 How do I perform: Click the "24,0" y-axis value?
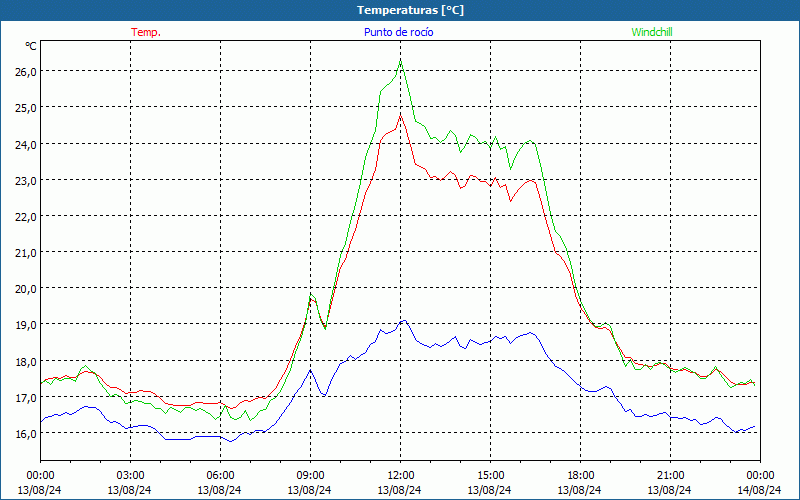pos(26,144)
